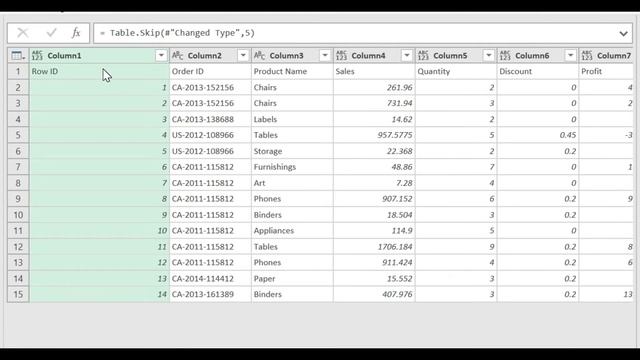Select sales value 114.9
Screen dimensions: 640x360
(x=374, y=231)
